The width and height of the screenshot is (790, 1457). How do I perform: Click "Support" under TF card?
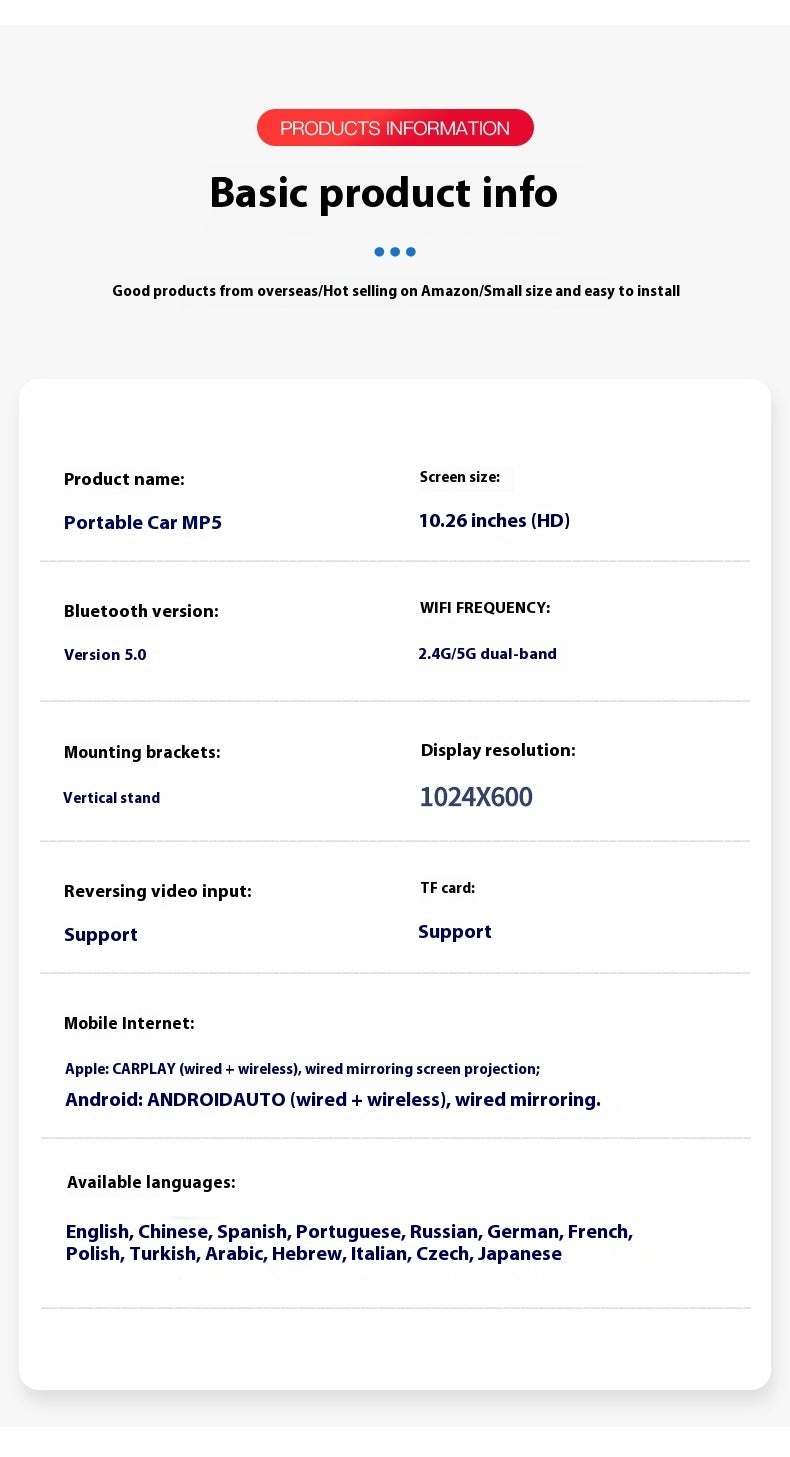pyautogui.click(x=455, y=931)
